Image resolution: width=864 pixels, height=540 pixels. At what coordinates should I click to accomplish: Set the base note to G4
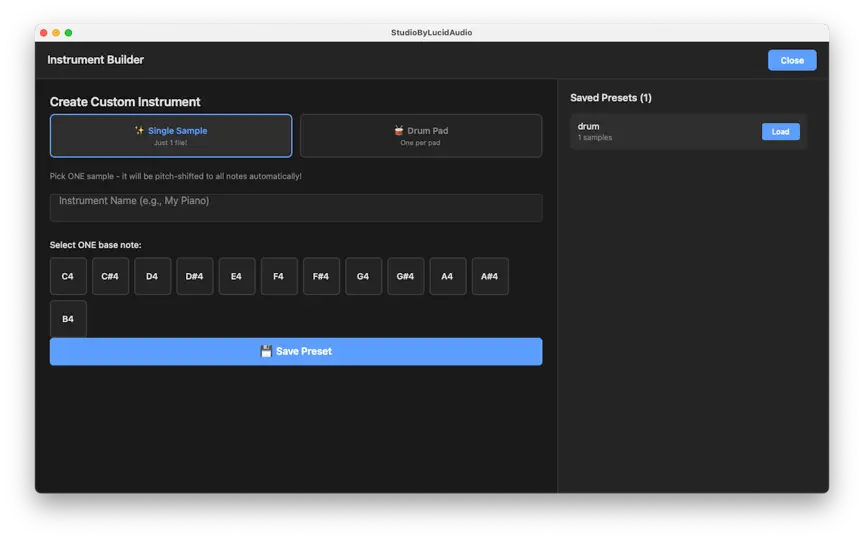click(363, 276)
